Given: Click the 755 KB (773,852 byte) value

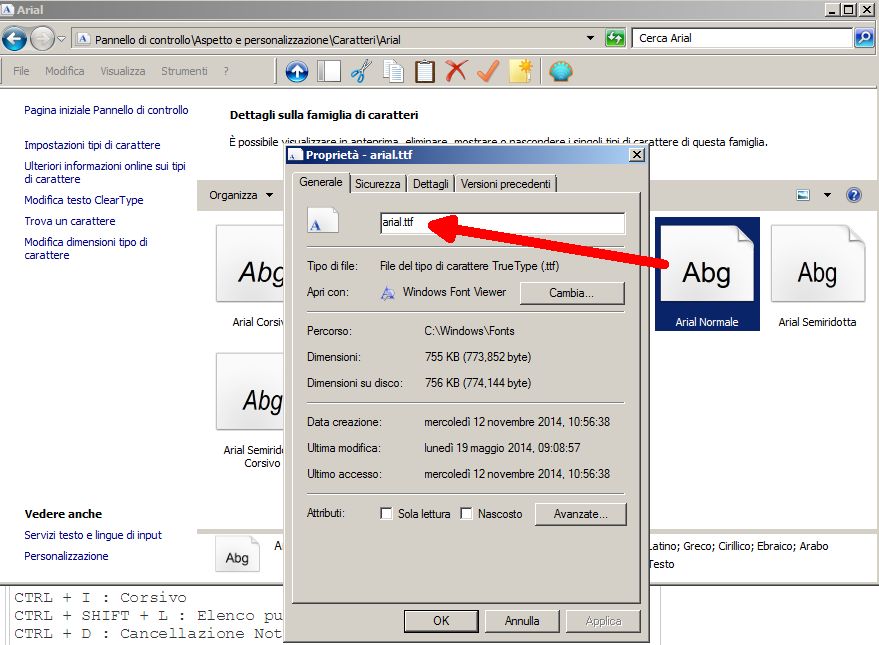Looking at the screenshot, I should (x=478, y=356).
